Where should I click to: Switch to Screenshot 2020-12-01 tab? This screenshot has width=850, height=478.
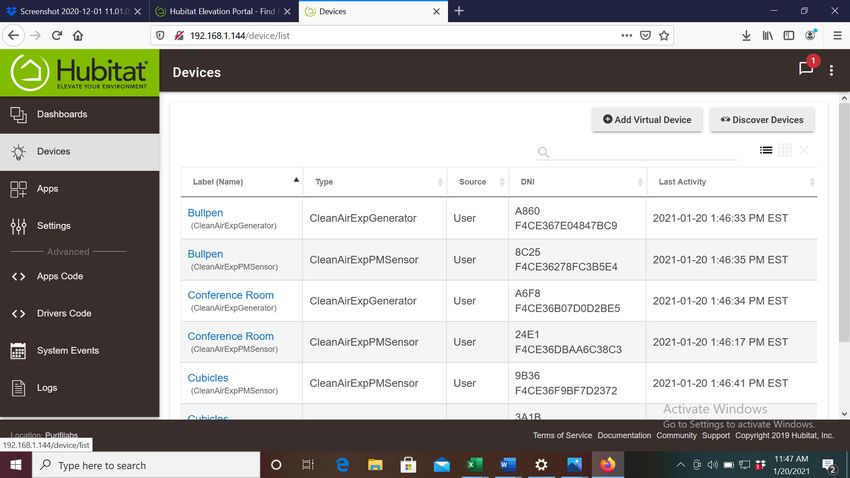75,11
